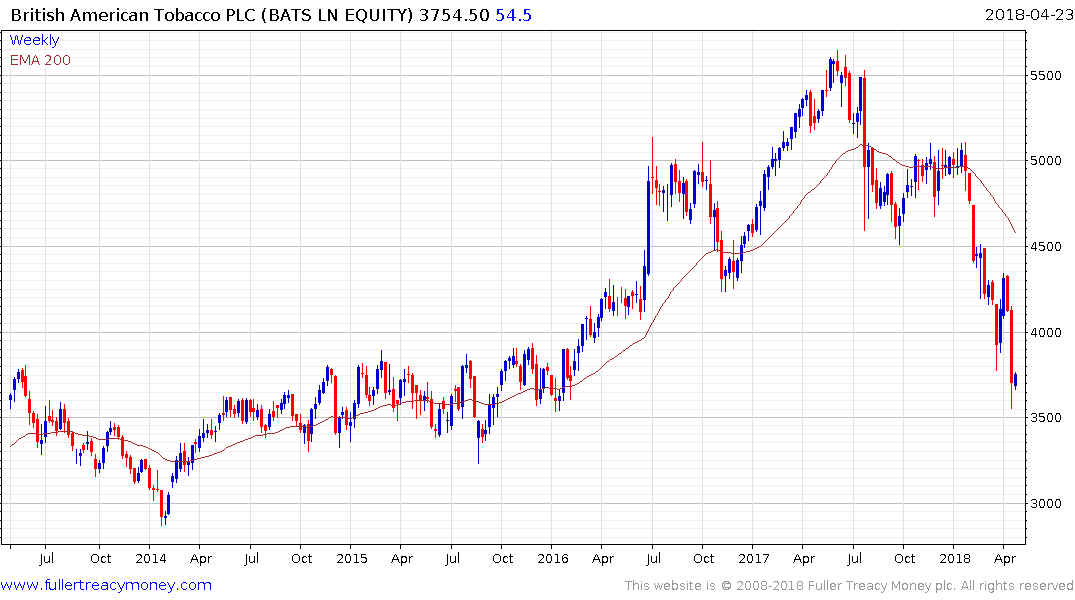Select the 'Weekly' timeframe label

tap(34, 40)
